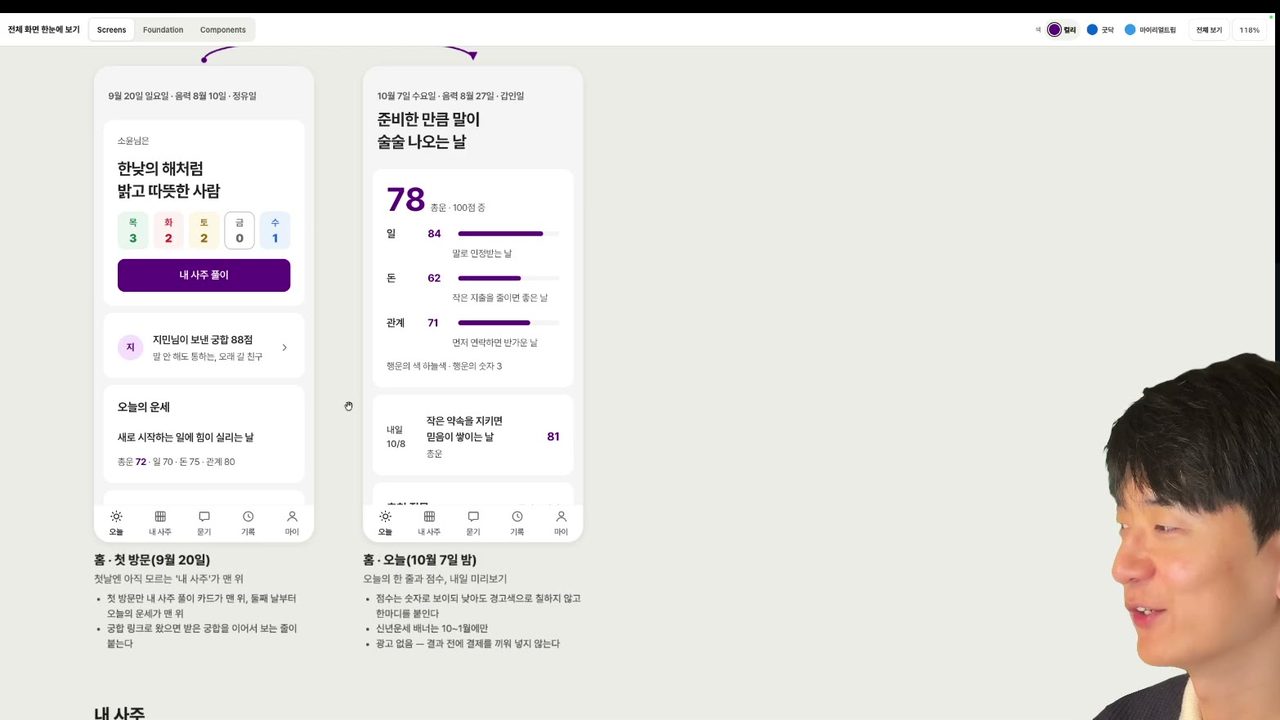Click the large 78 total score
1280x720 pixels.
click(406, 200)
